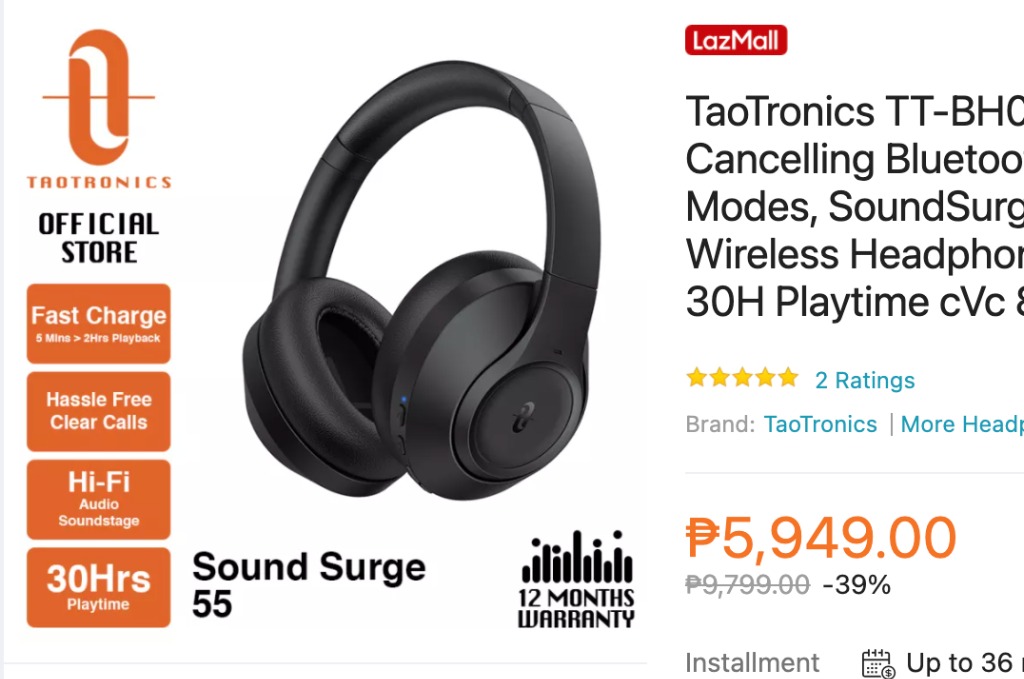Open the TaoTronics brand link
1024x679 pixels.
coord(820,424)
